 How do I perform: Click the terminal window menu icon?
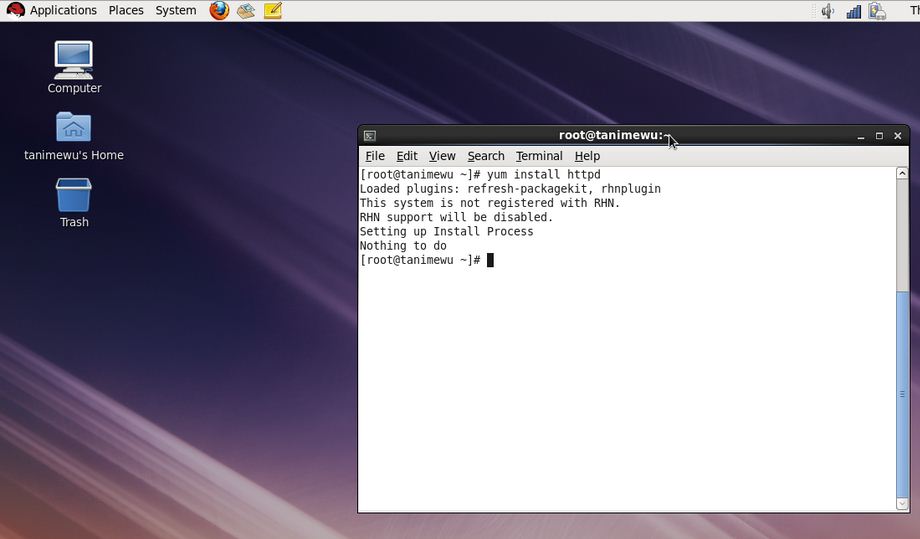(x=370, y=135)
